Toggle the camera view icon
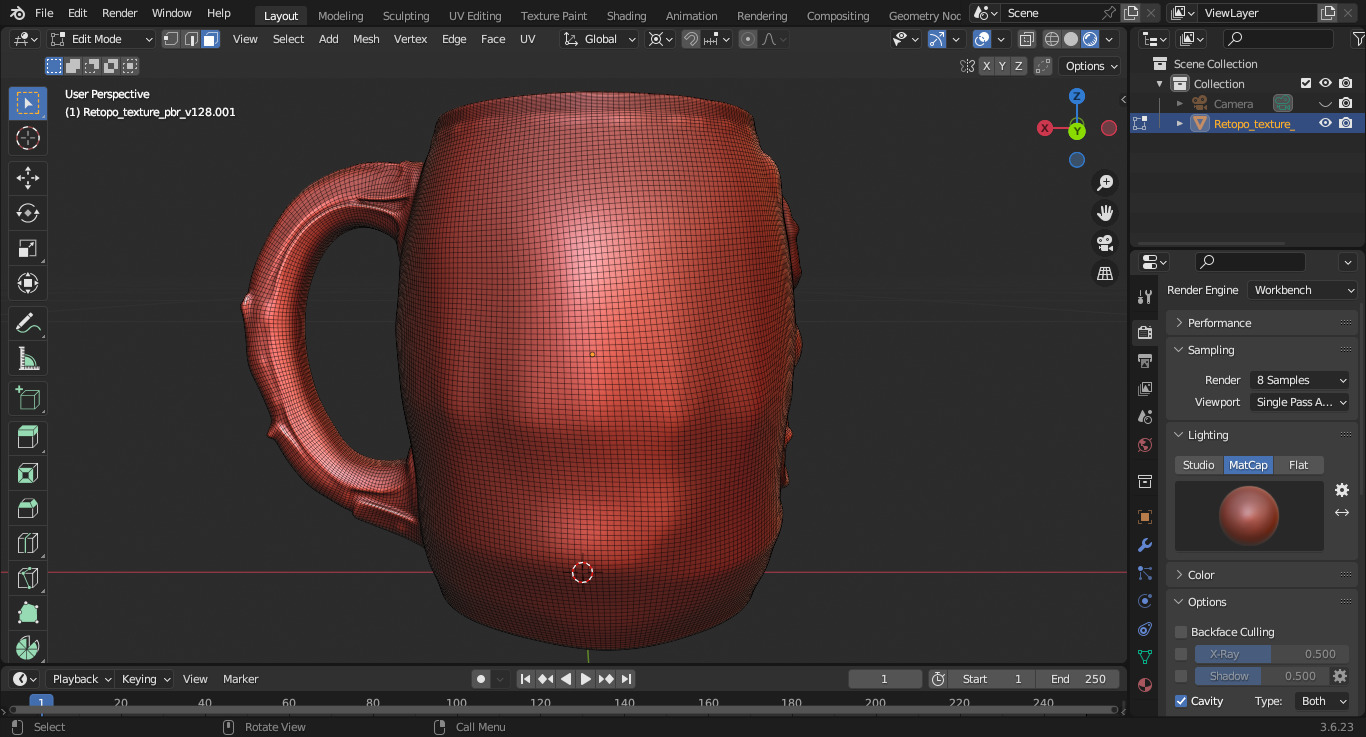Image resolution: width=1366 pixels, height=737 pixels. [1105, 243]
